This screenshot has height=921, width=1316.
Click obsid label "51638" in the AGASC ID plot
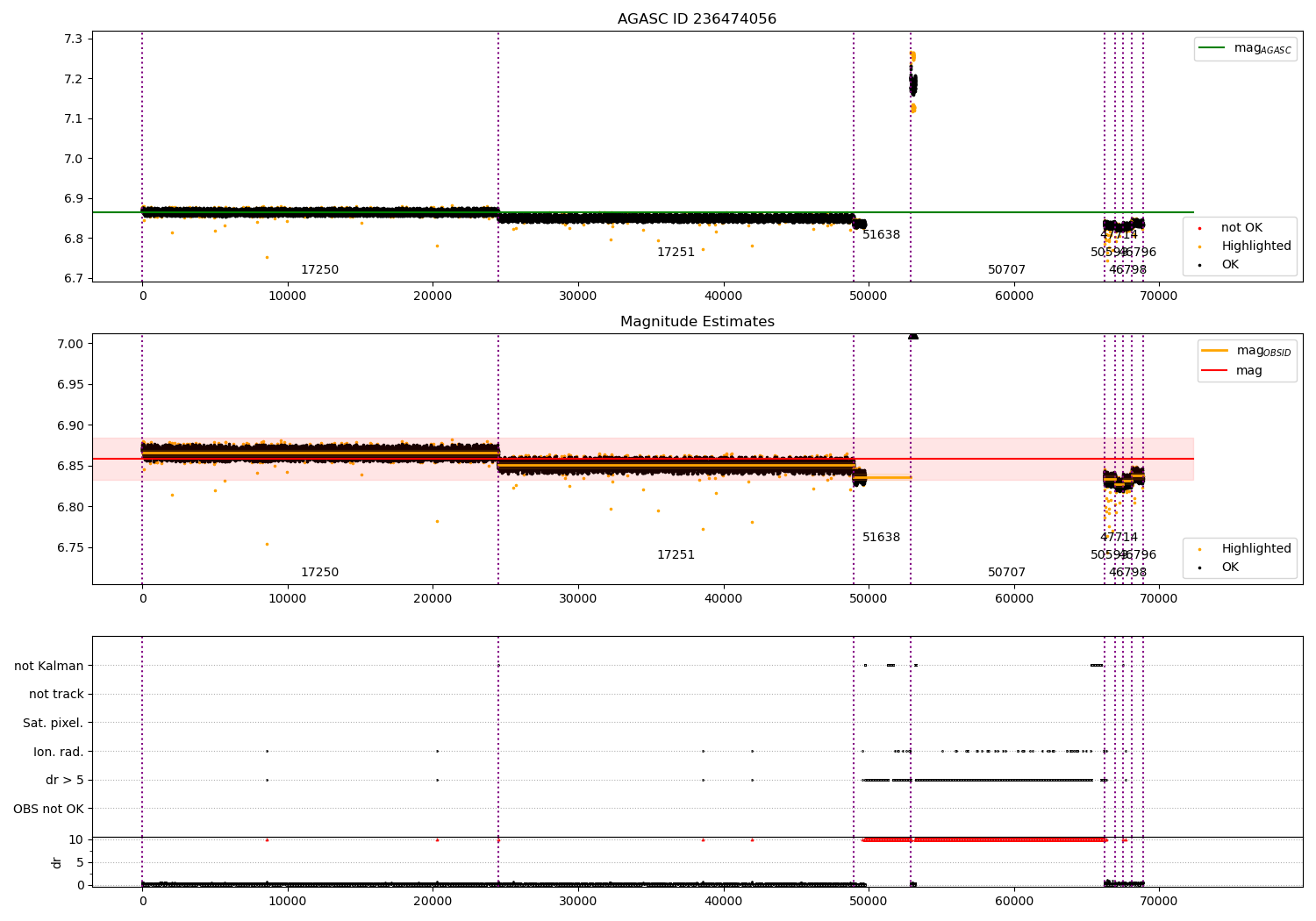[x=881, y=235]
